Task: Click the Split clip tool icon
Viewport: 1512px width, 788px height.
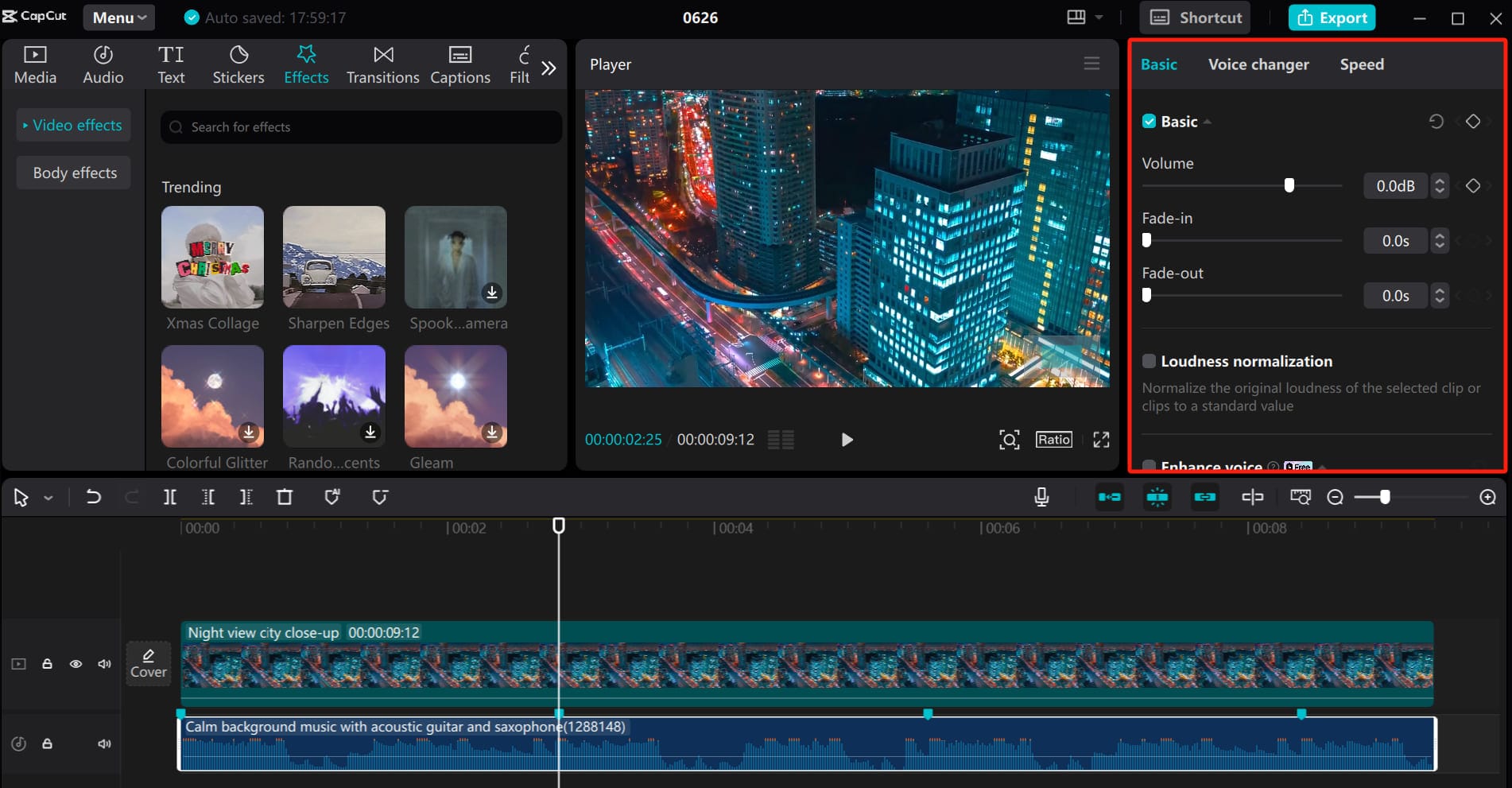Action: click(169, 497)
